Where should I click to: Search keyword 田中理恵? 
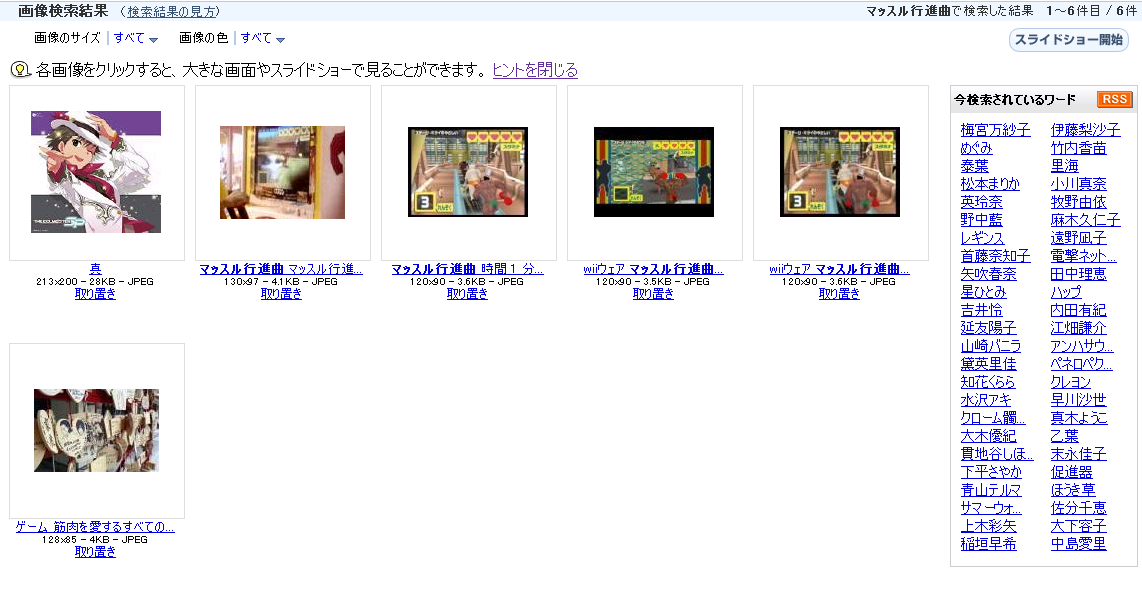coord(1079,274)
